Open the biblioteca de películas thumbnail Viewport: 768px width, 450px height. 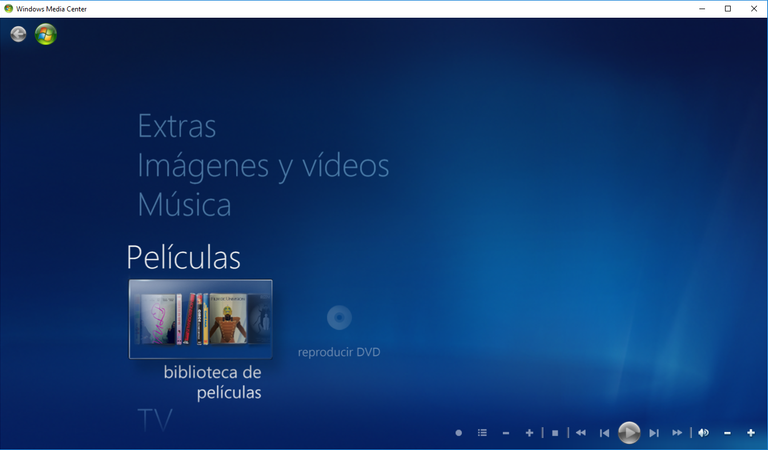200,319
